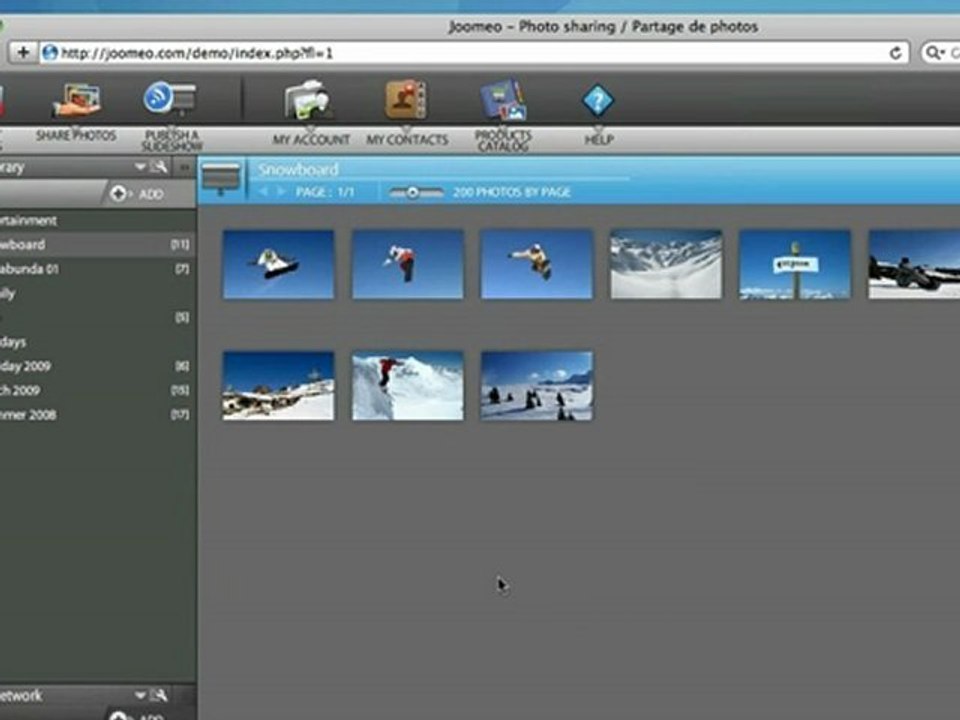Open the snowboarder in red jacket jump photo
This screenshot has width=960, height=720.
(x=408, y=264)
